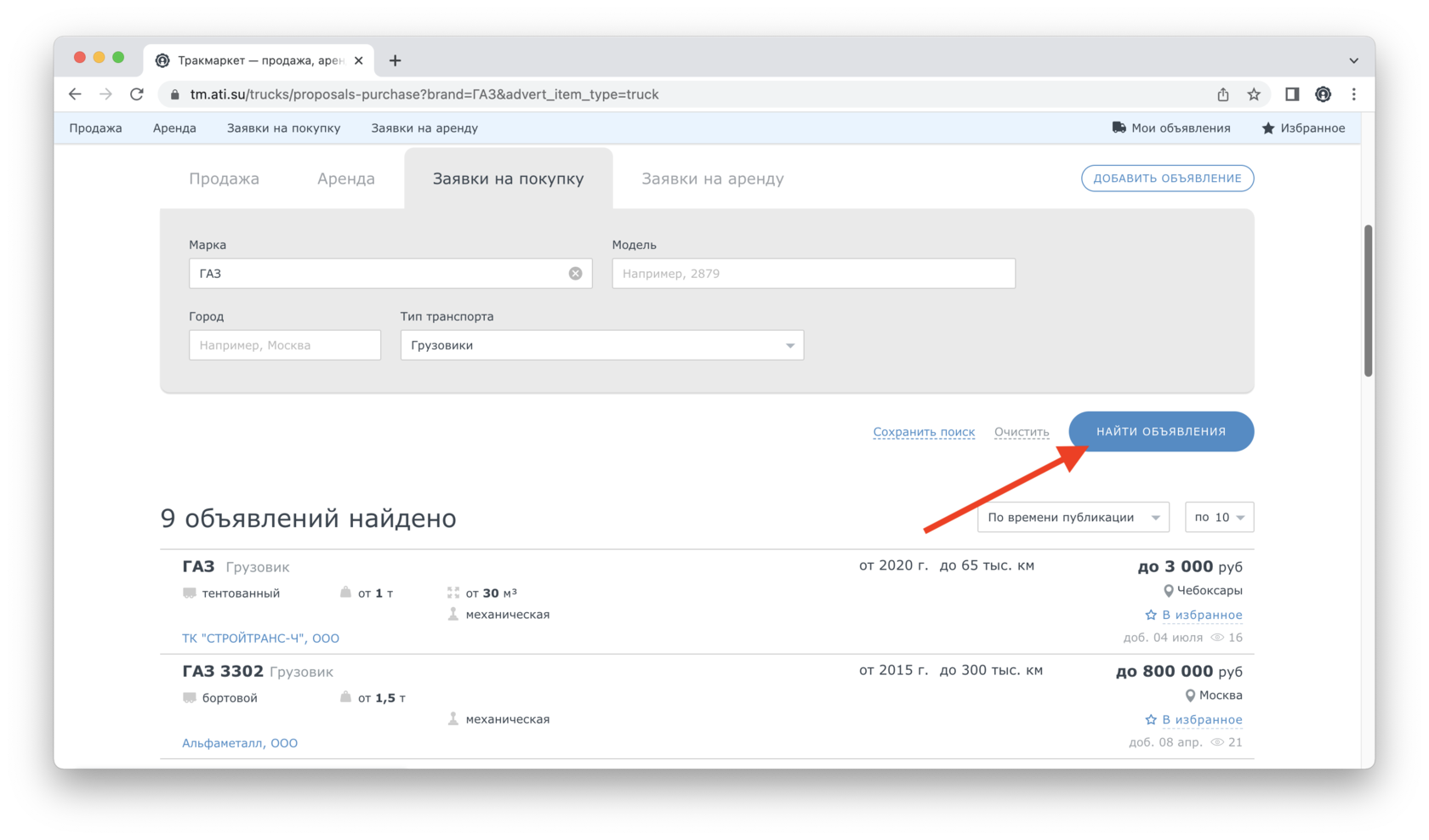
Task: Open the browser profile icon
Action: click(1323, 94)
